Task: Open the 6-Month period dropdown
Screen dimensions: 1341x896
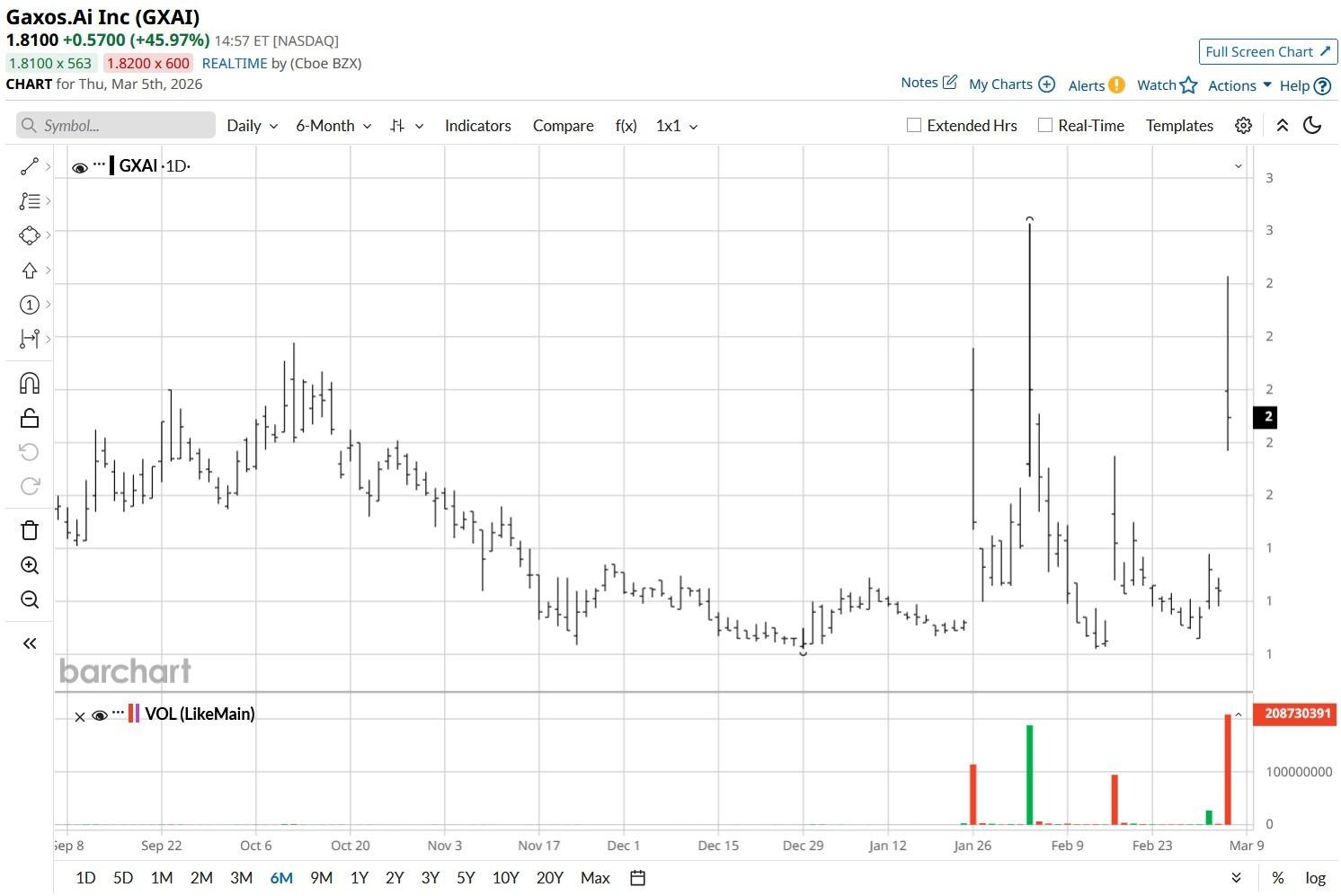Action: click(x=333, y=126)
